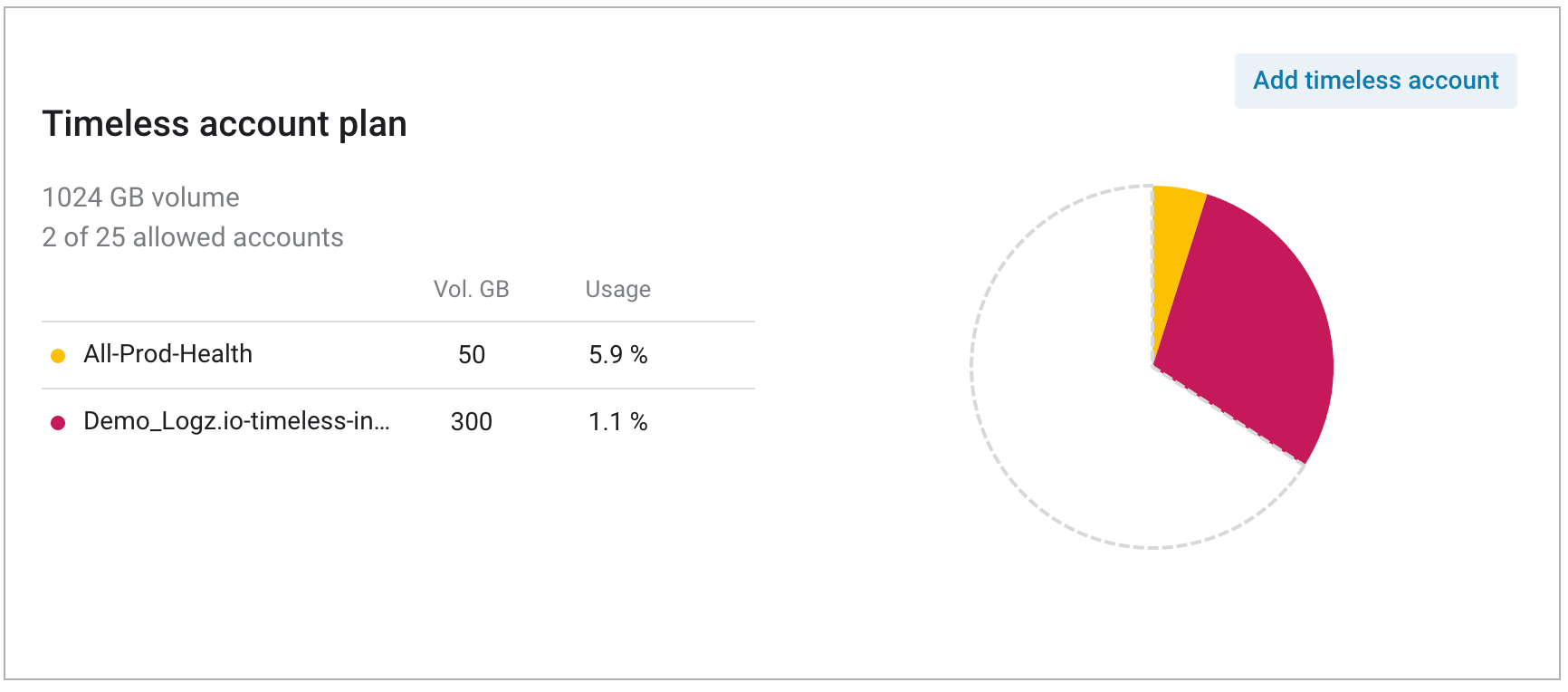1568x692 pixels.
Task: Open the Demo_Logz.io-timeless-in… account row
Action: pyautogui.click(x=398, y=422)
